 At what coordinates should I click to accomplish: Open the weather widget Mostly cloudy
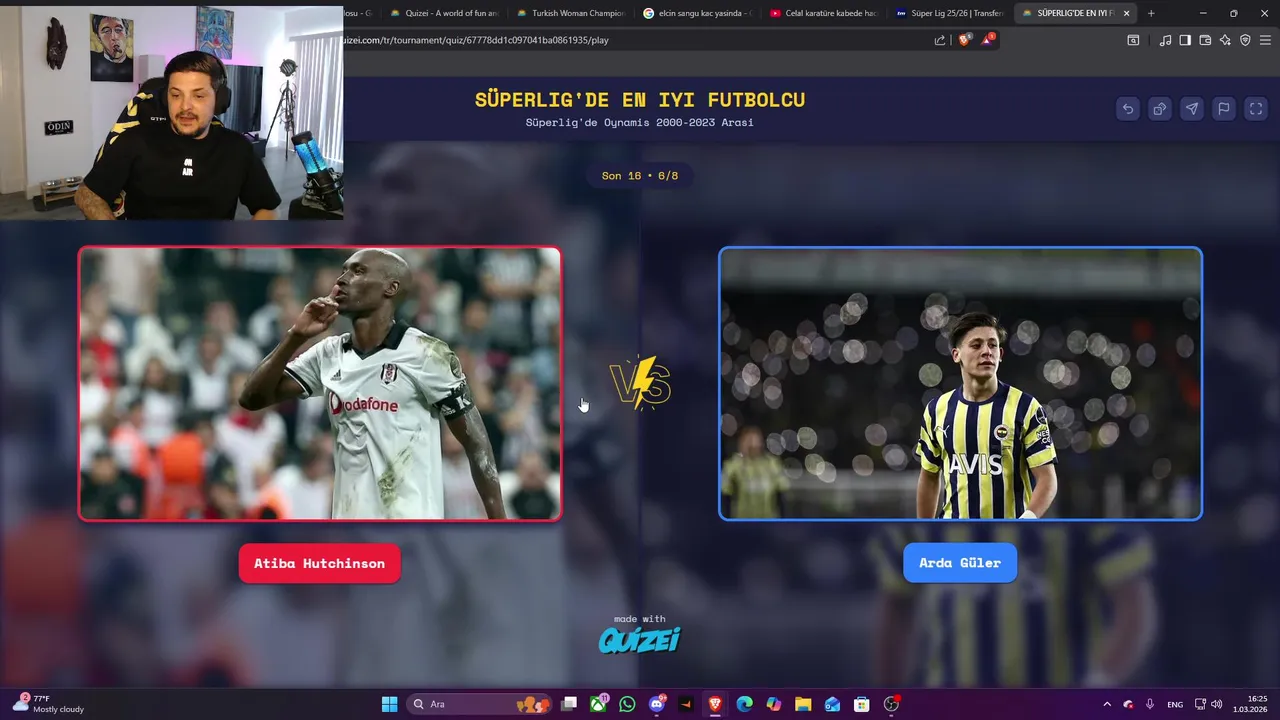pyautogui.click(x=48, y=704)
